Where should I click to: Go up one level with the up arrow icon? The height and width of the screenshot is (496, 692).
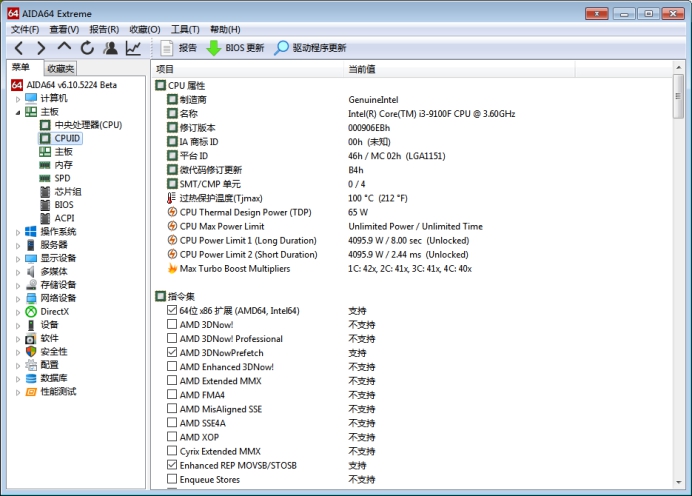pyautogui.click(x=64, y=47)
